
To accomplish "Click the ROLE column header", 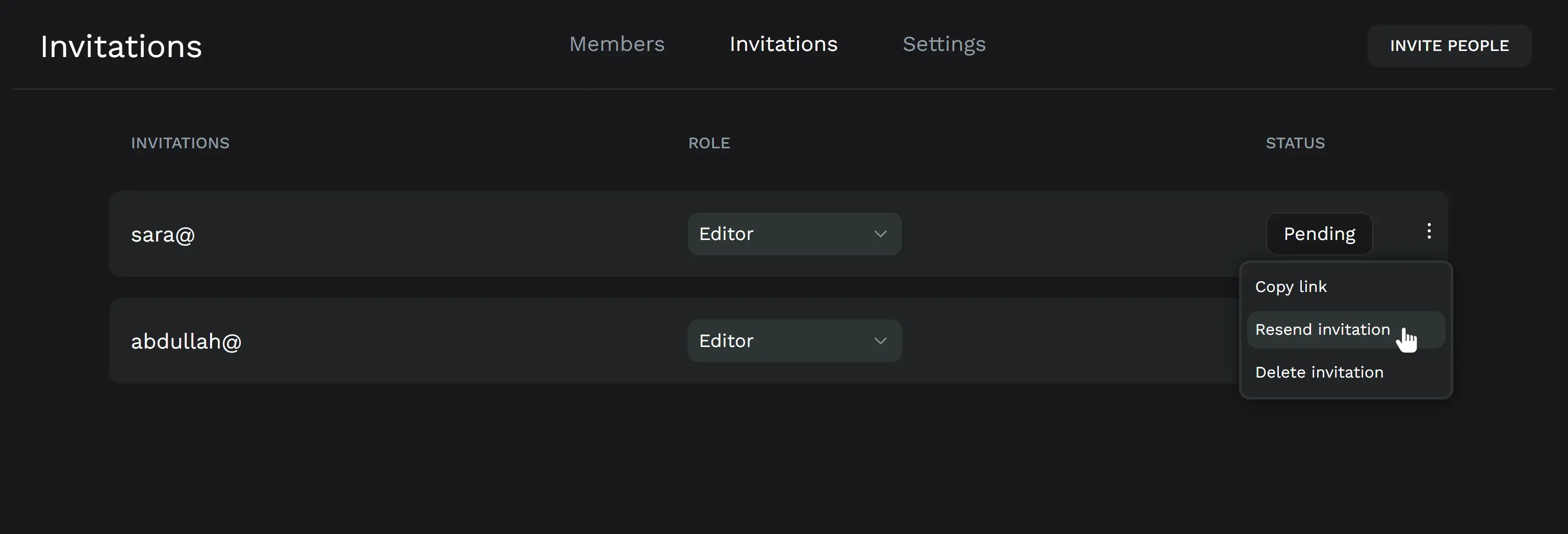I will click(708, 143).
